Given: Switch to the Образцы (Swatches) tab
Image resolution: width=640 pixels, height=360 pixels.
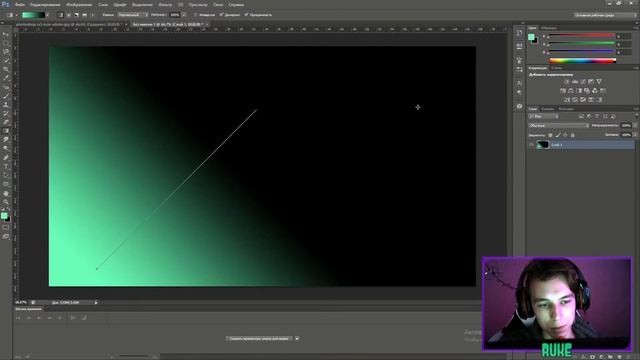Looking at the screenshot, I should click(549, 28).
